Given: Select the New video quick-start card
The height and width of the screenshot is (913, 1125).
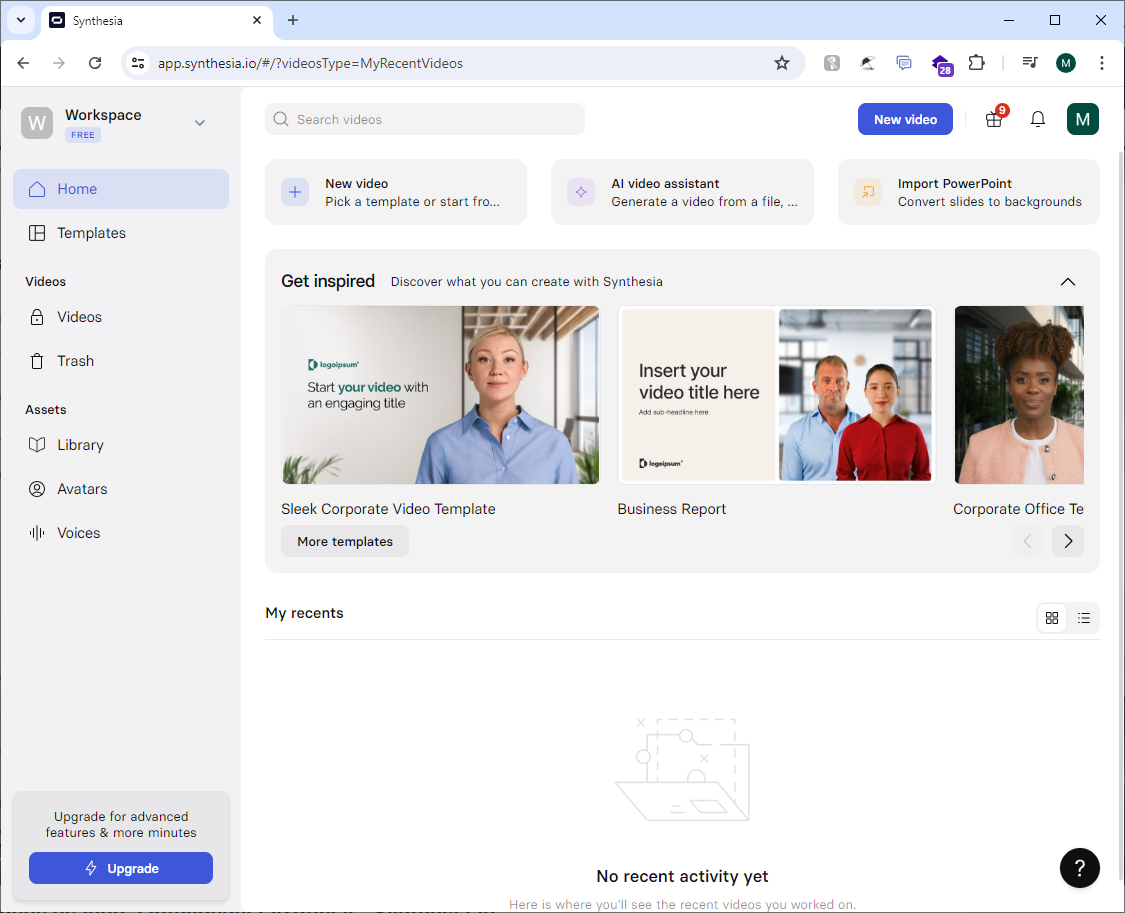Looking at the screenshot, I should [396, 192].
